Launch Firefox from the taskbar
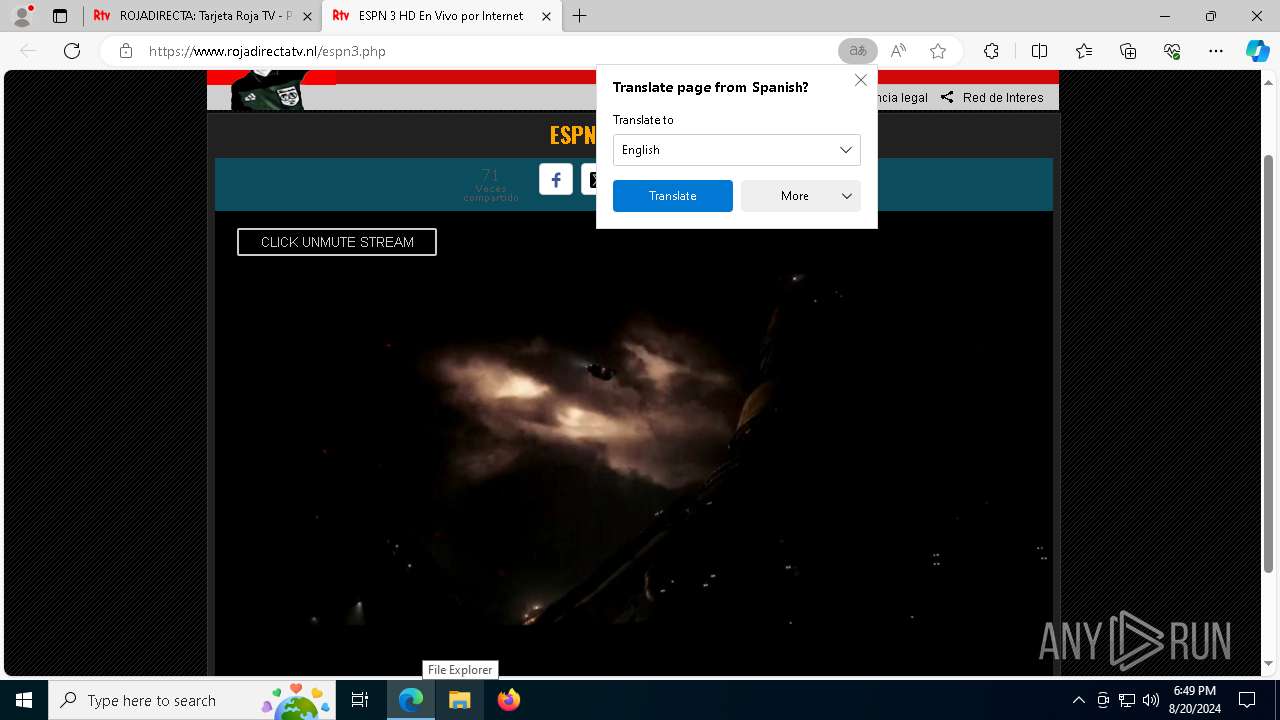The width and height of the screenshot is (1280, 720). pos(508,700)
